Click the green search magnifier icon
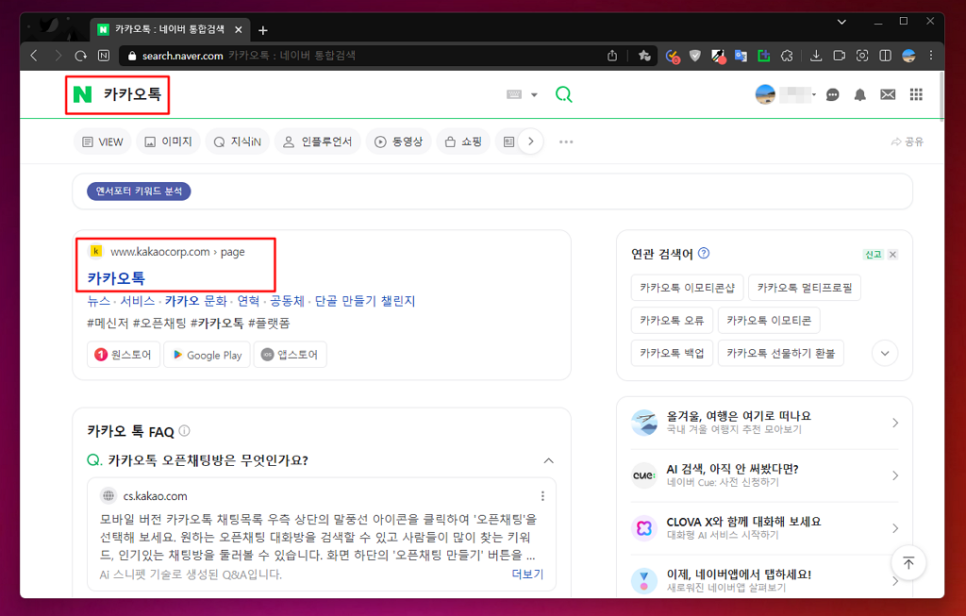 coord(564,94)
